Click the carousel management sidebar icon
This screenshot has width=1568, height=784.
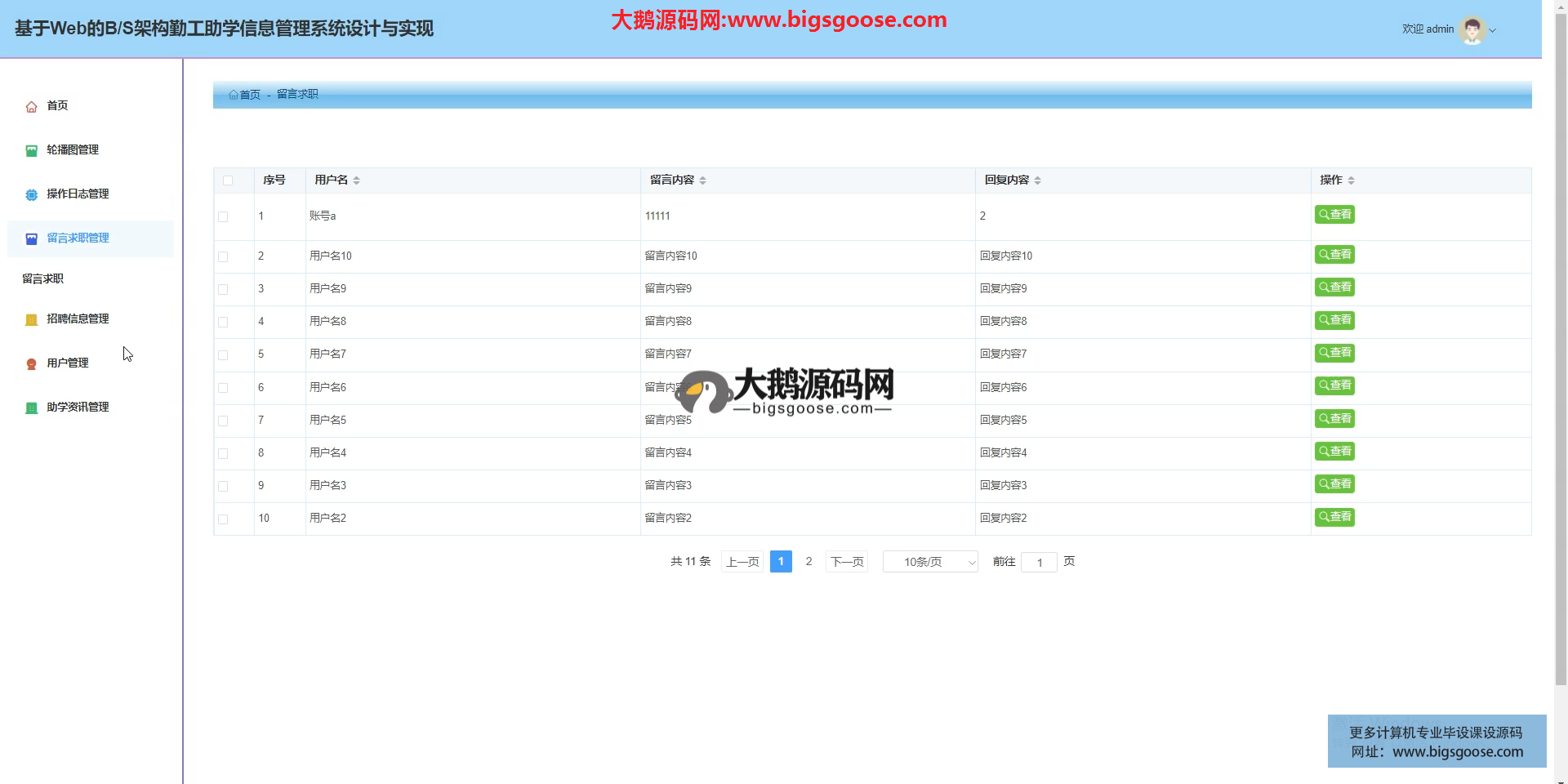point(31,151)
